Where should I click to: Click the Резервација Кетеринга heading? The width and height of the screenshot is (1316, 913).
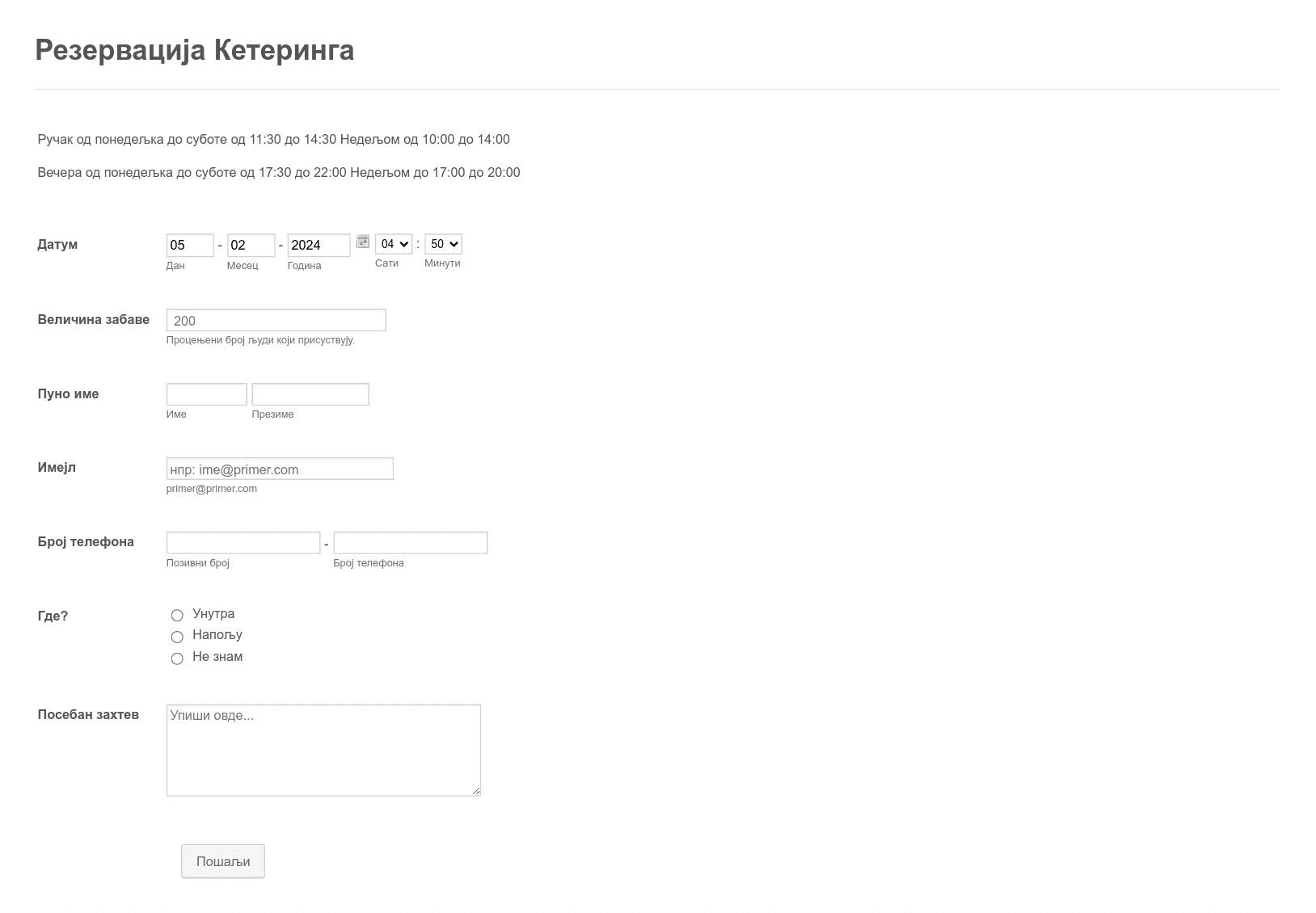(x=195, y=50)
